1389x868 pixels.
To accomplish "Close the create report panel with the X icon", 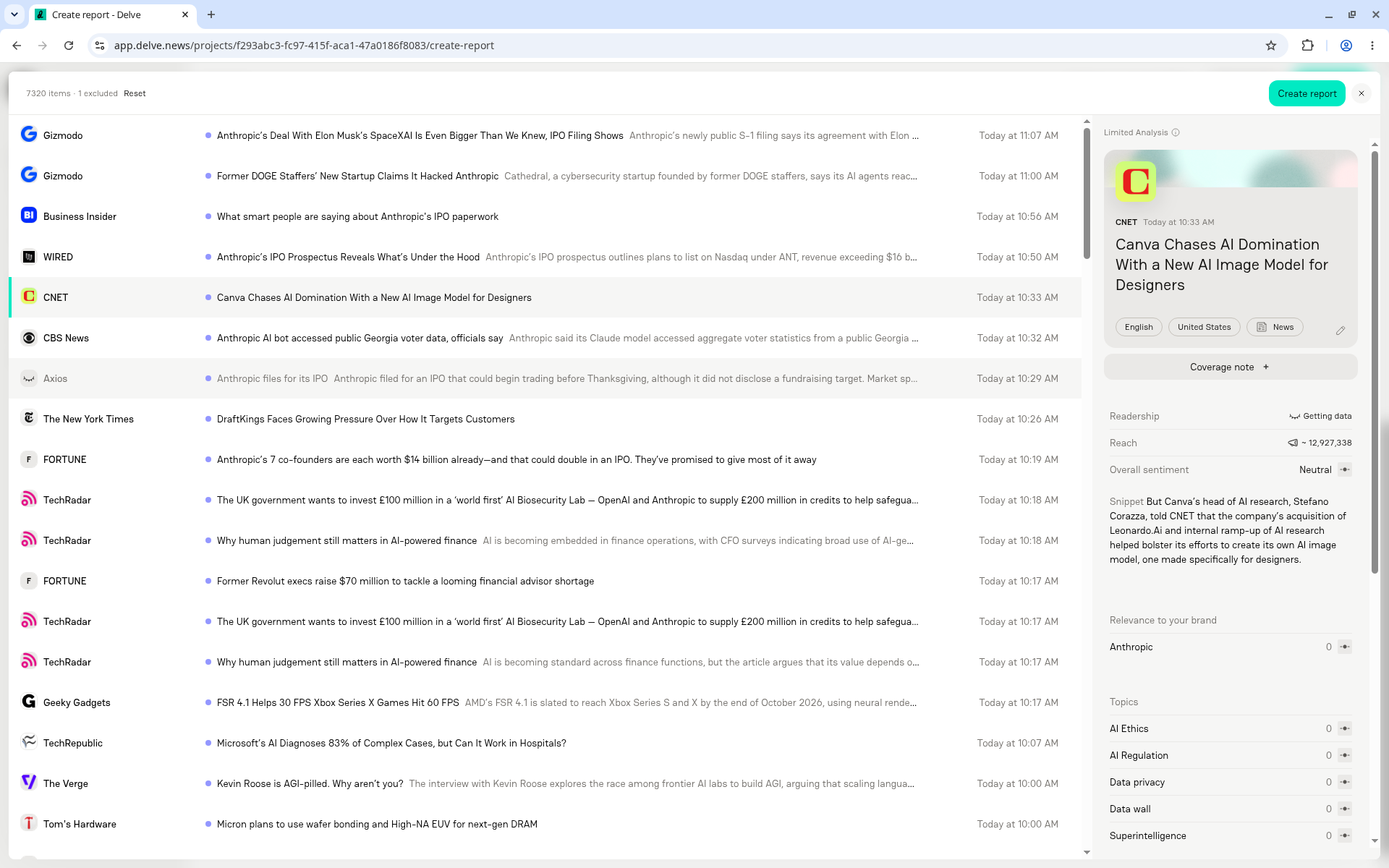I will click(x=1362, y=93).
